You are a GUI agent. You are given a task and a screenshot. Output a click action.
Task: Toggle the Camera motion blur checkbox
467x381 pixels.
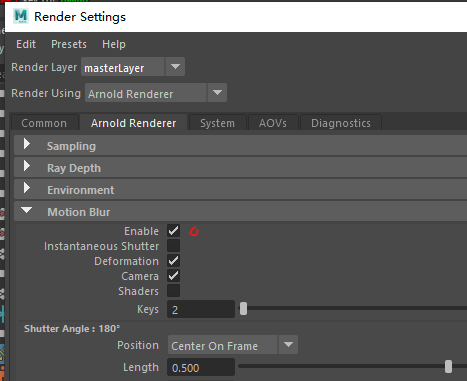pos(173,276)
